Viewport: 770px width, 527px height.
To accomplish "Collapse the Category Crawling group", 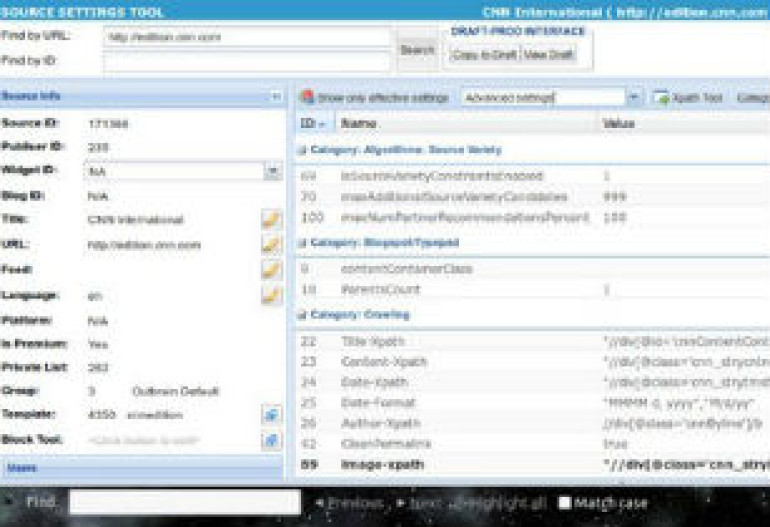I will (x=302, y=315).
